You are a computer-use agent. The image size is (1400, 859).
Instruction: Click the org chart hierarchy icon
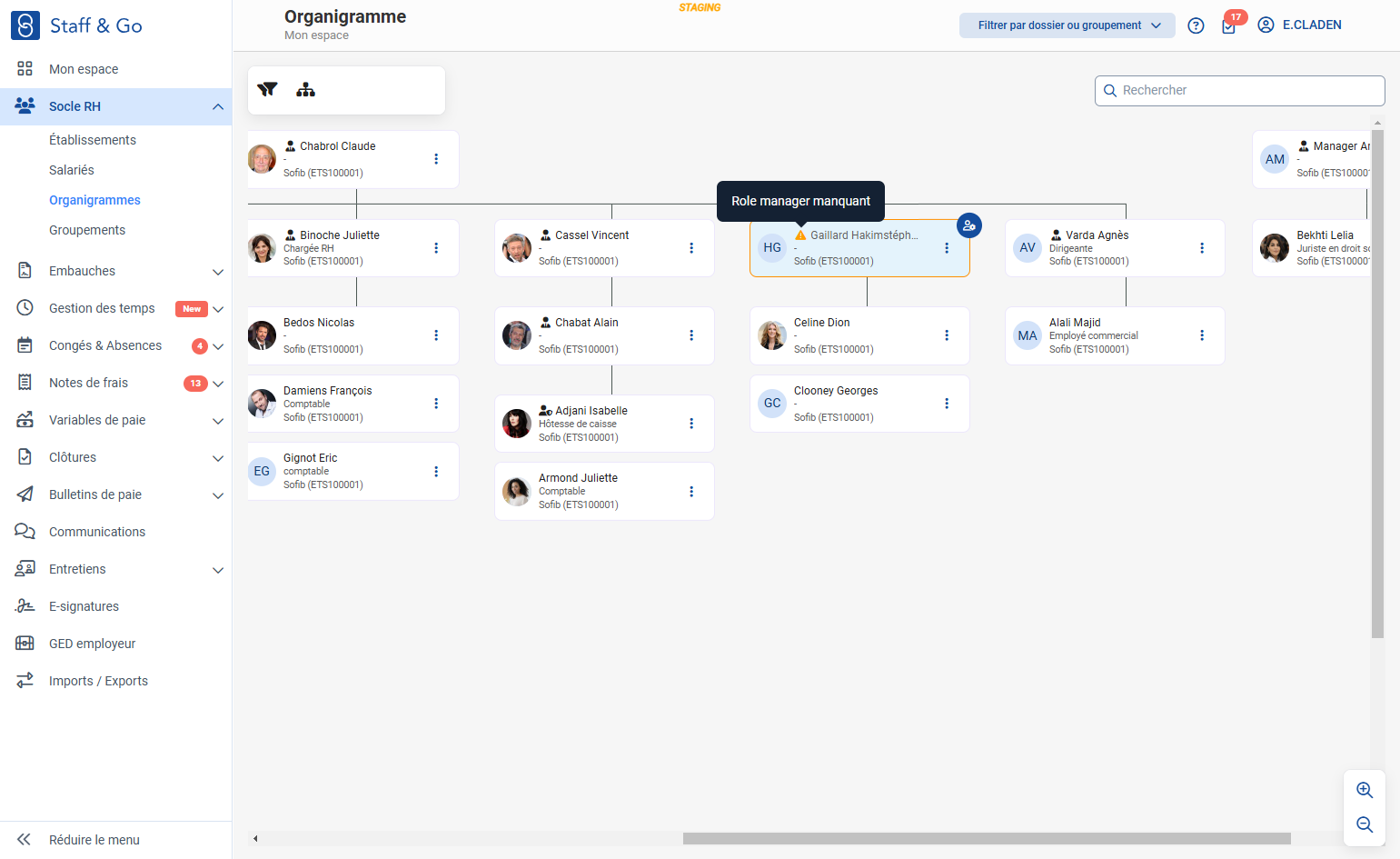pos(305,89)
